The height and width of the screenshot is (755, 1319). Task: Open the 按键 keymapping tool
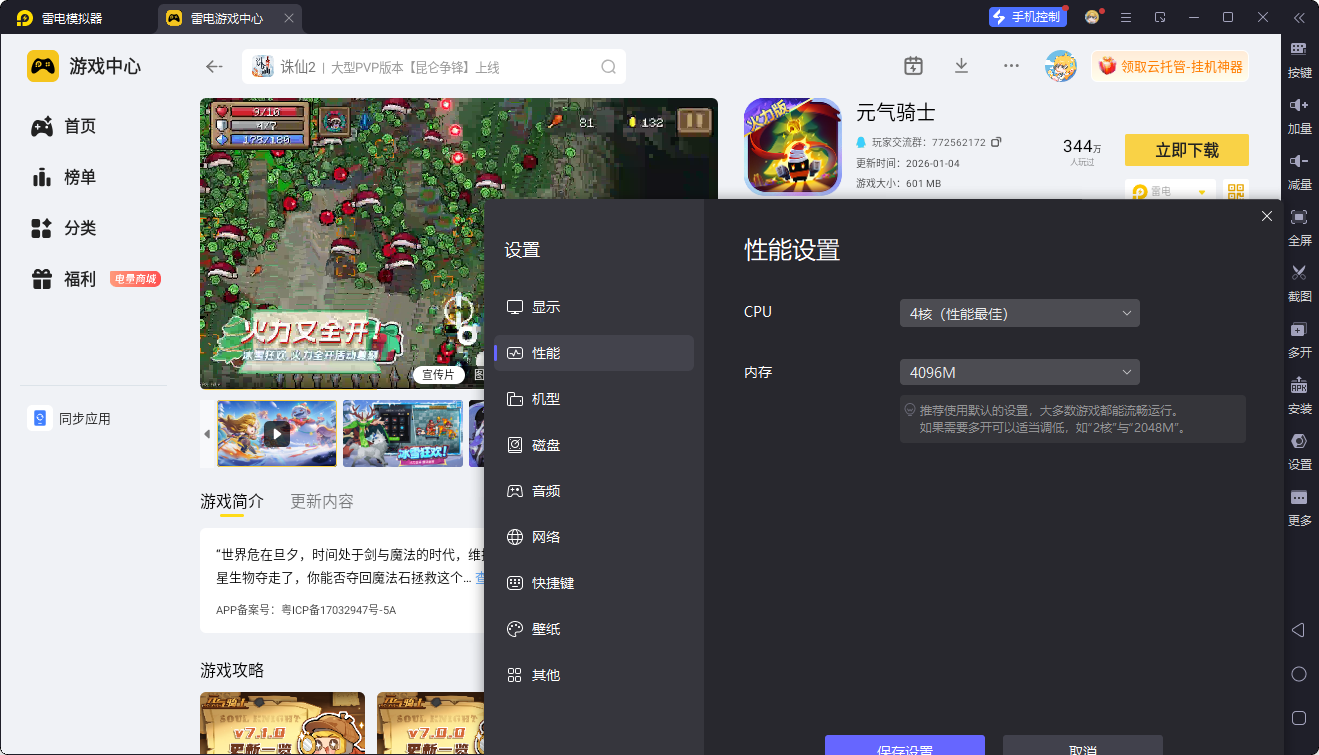tap(1299, 59)
